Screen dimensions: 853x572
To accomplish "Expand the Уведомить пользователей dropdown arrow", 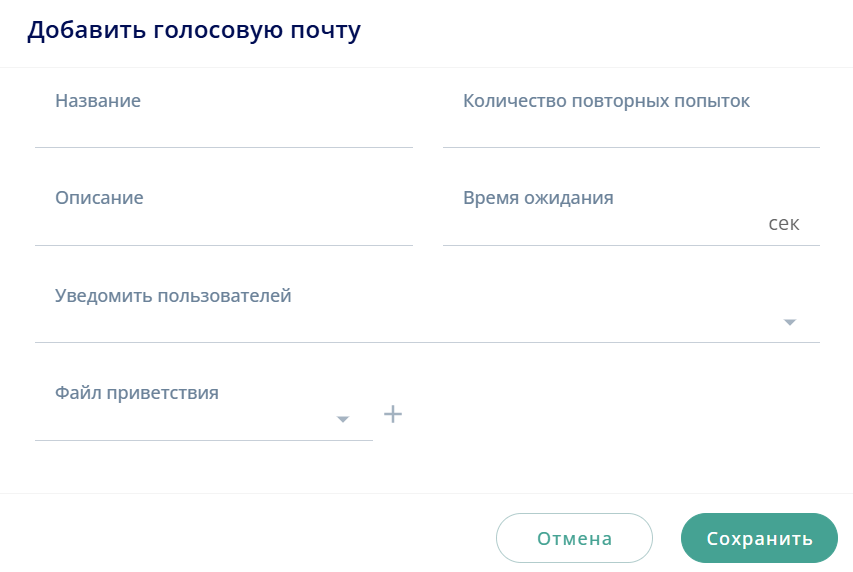I will pyautogui.click(x=789, y=322).
